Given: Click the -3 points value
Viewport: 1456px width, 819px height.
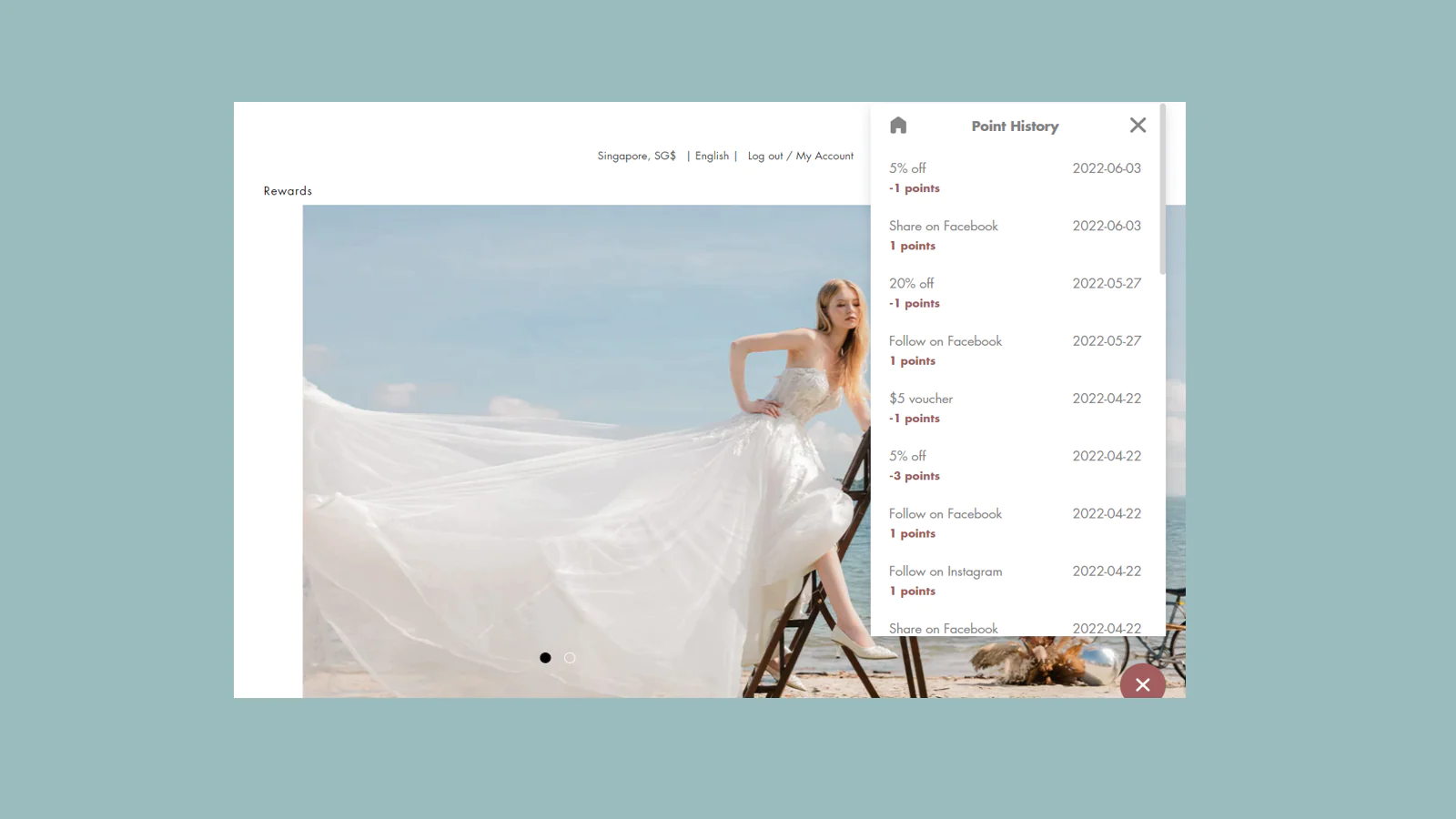Looking at the screenshot, I should coord(915,476).
